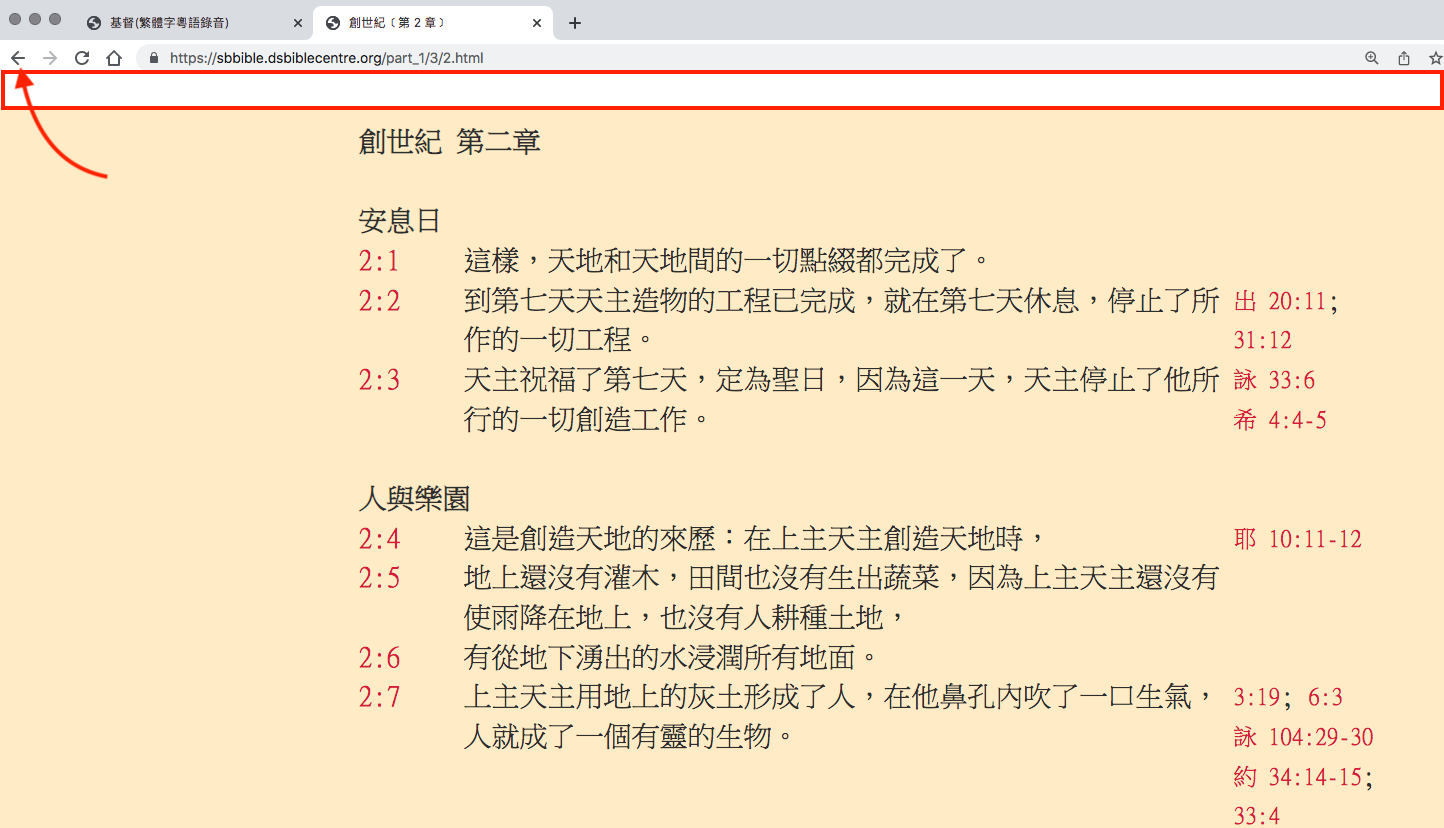This screenshot has height=828, width=1444.
Task: Open a new tab with the plus button
Action: (x=575, y=22)
